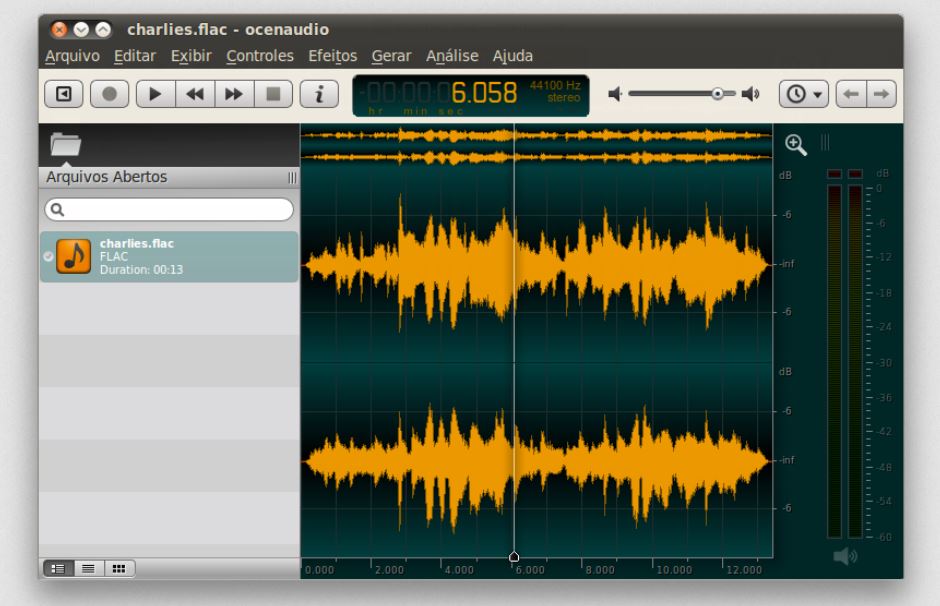Select charlies.flac in the open files list

(x=169, y=257)
